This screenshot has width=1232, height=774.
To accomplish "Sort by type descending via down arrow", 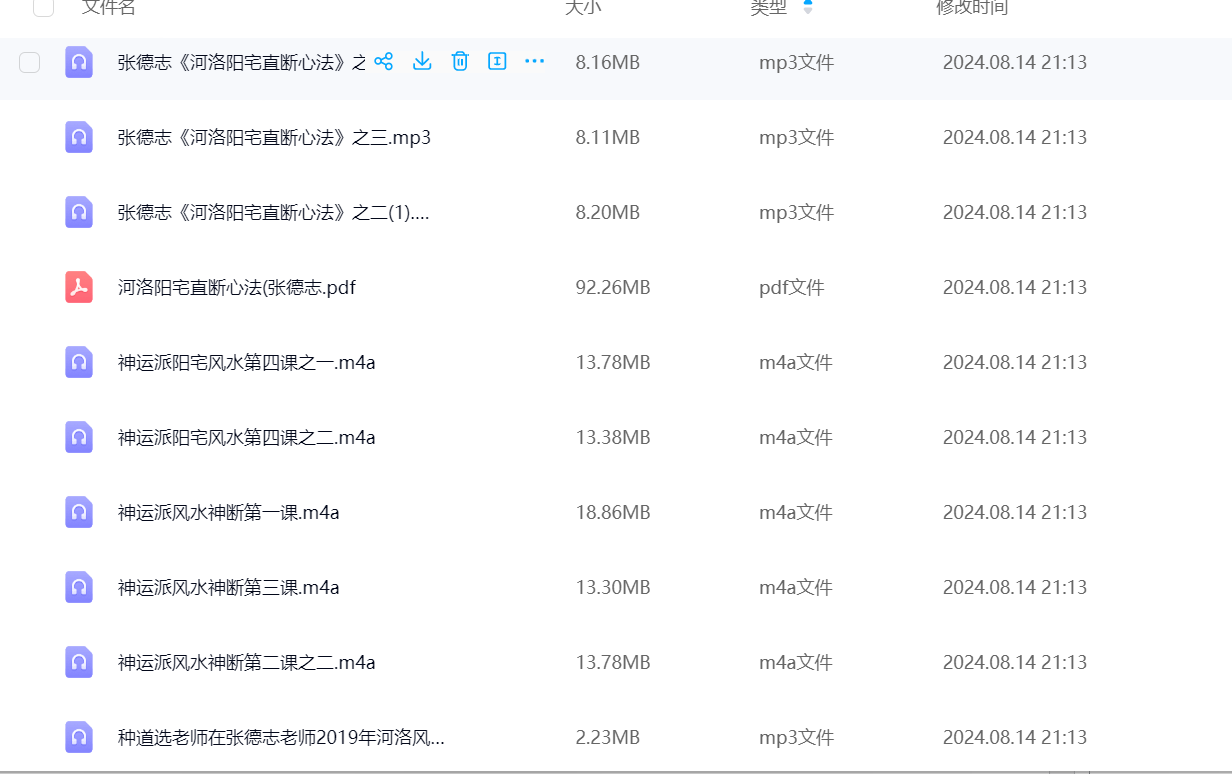I will (x=808, y=10).
